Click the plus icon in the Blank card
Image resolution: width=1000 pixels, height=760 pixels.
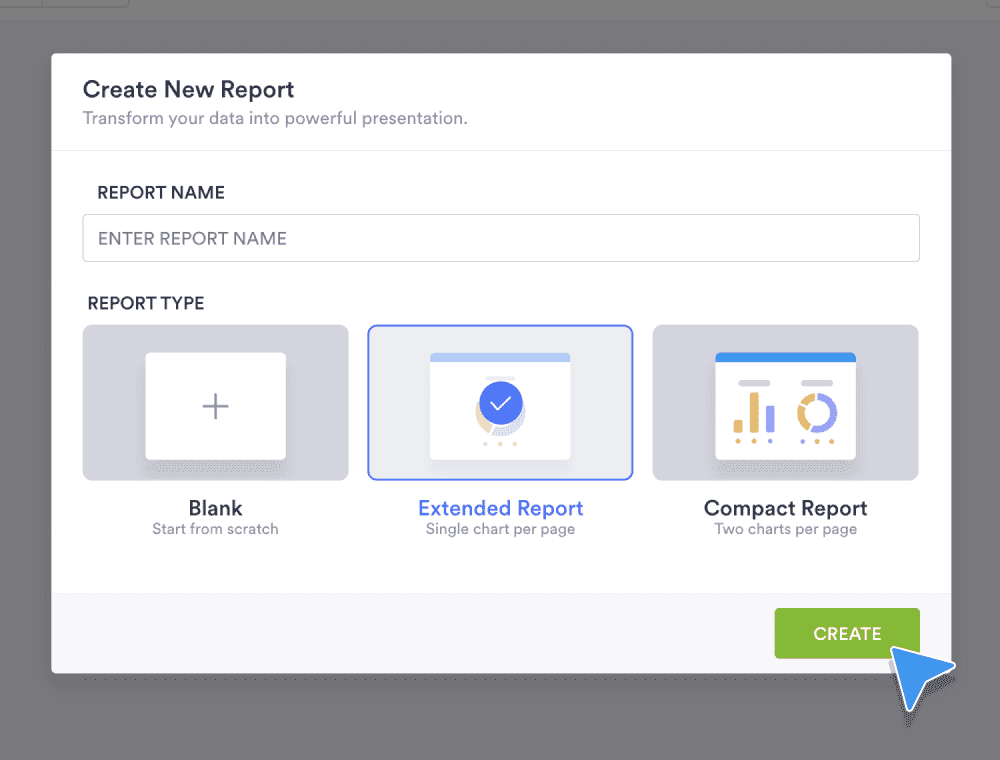tap(215, 406)
